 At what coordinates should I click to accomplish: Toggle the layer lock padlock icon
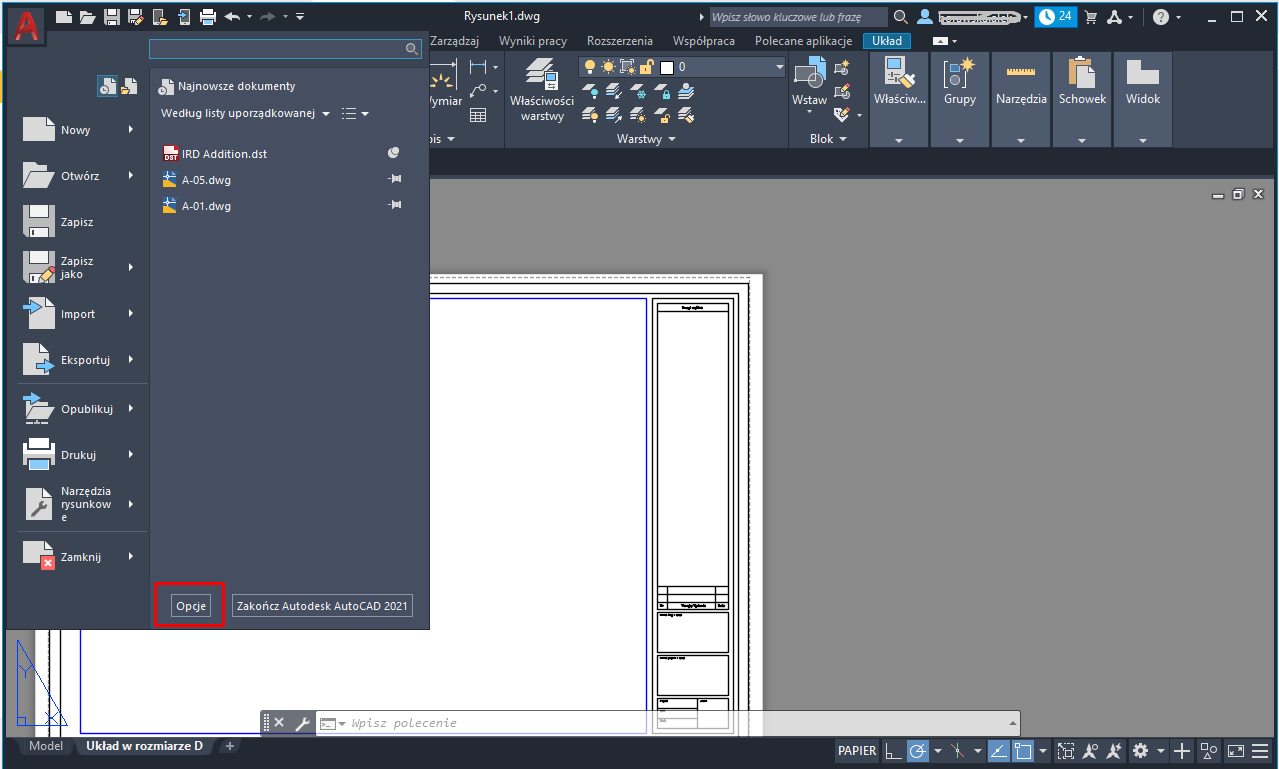tap(647, 67)
